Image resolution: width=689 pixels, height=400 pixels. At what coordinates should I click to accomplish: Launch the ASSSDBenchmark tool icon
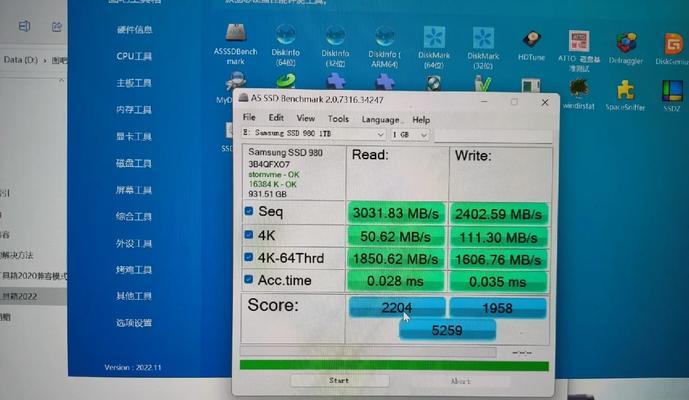pyautogui.click(x=236, y=34)
